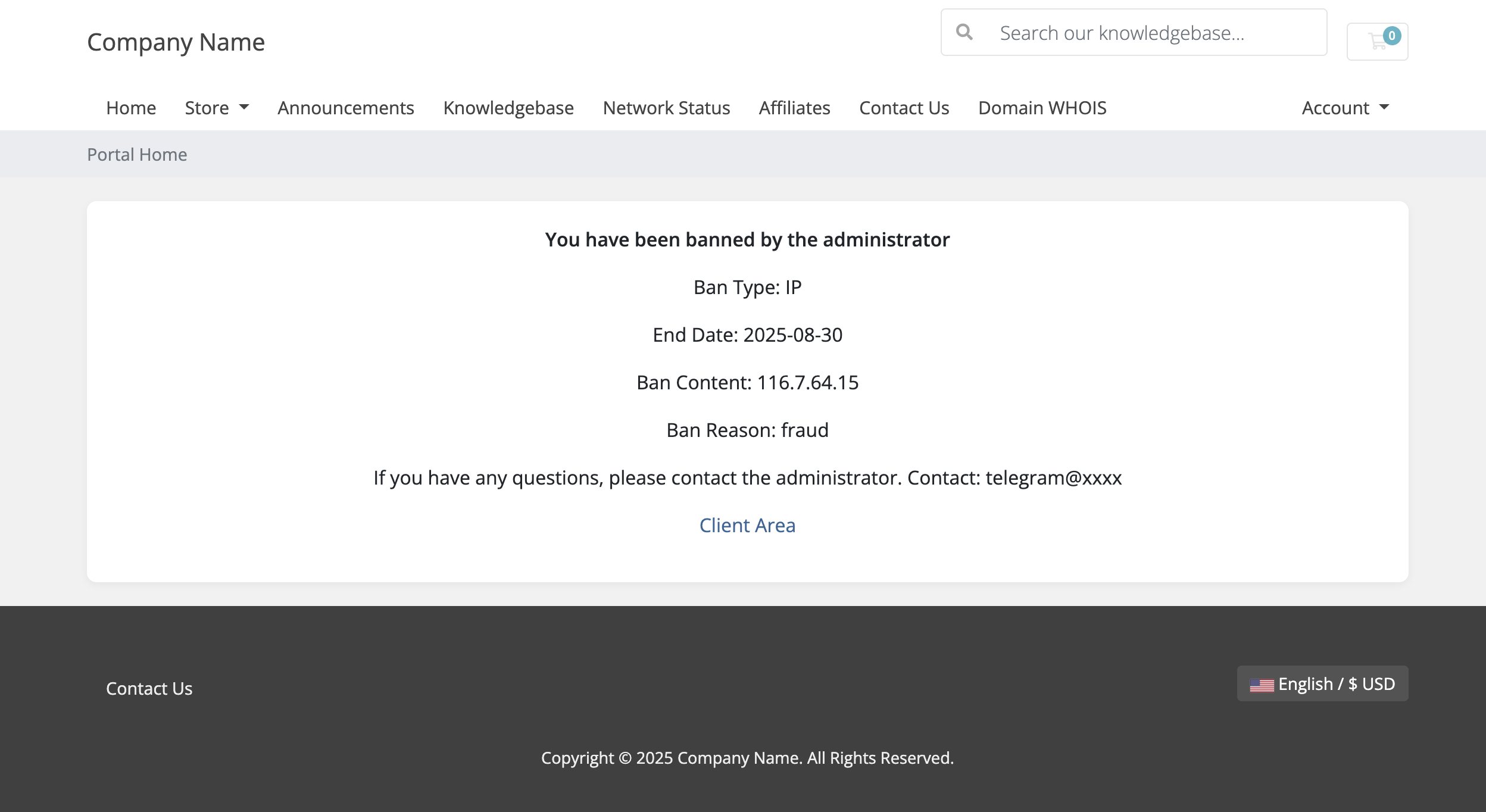The height and width of the screenshot is (812, 1486).
Task: Open Network Status page
Action: coord(666,108)
